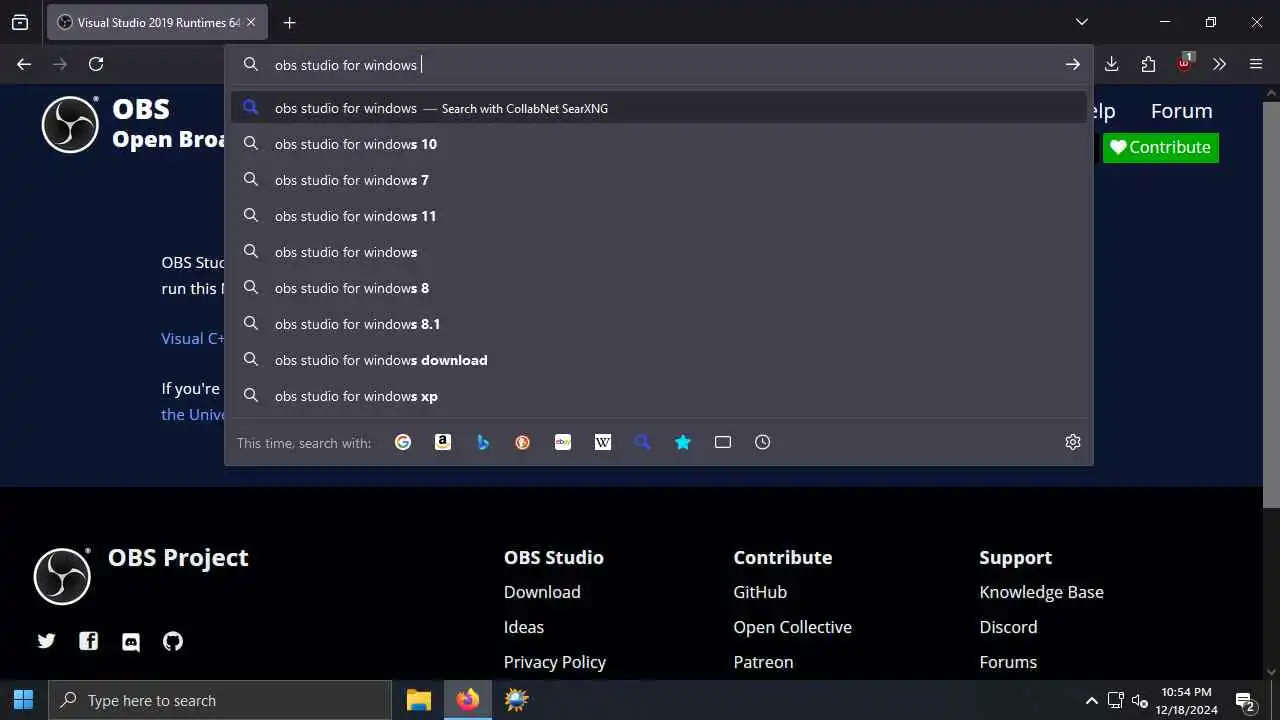This screenshot has height=720, width=1280.
Task: Open the Knowledge Base link
Action: click(1042, 592)
